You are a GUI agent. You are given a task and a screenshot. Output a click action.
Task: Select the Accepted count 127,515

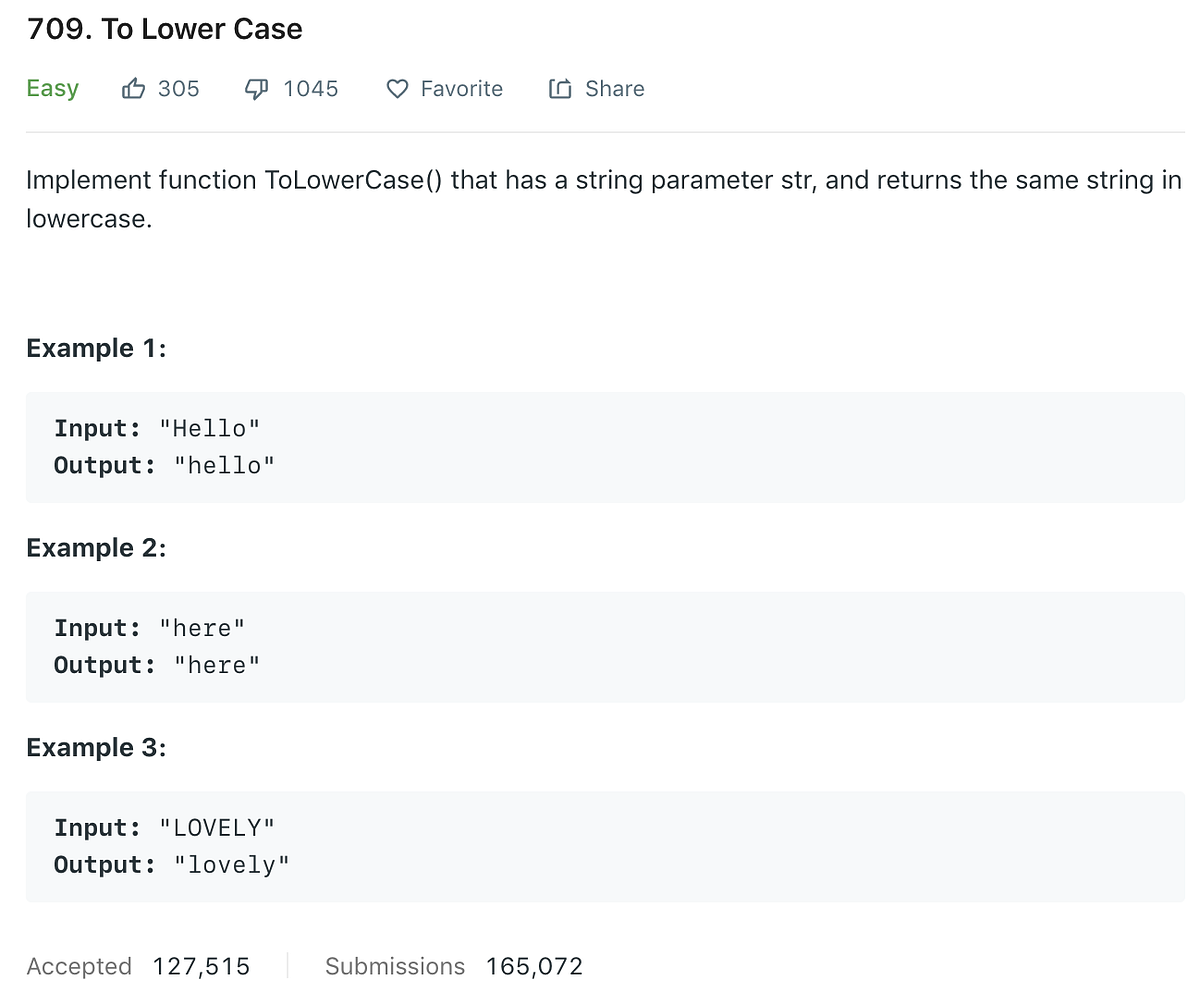pos(201,966)
